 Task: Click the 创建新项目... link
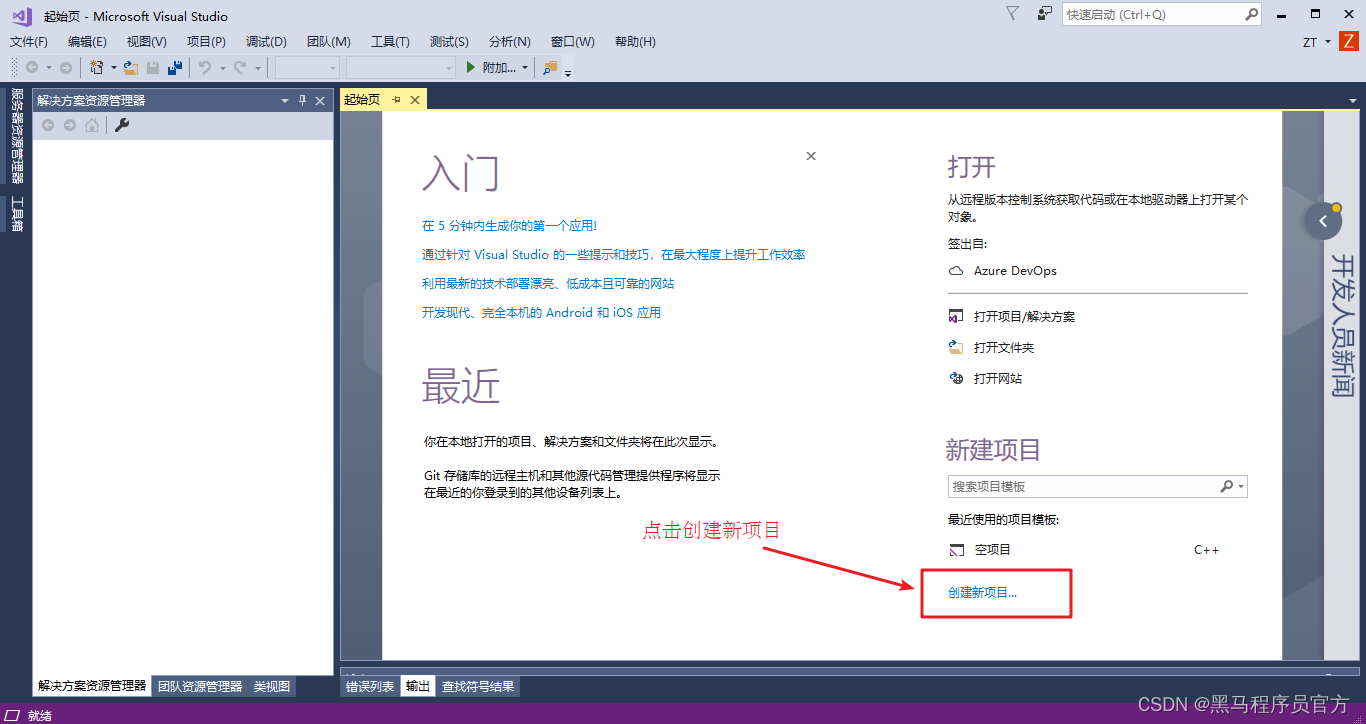983,592
